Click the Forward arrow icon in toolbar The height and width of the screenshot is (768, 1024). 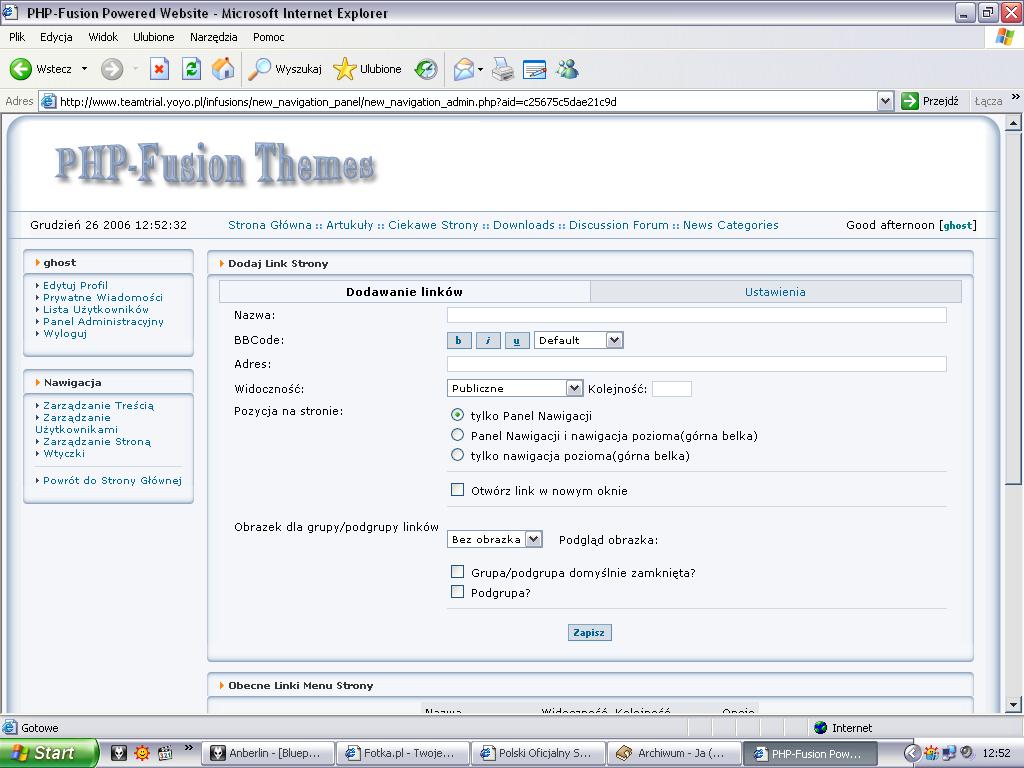click(x=112, y=69)
